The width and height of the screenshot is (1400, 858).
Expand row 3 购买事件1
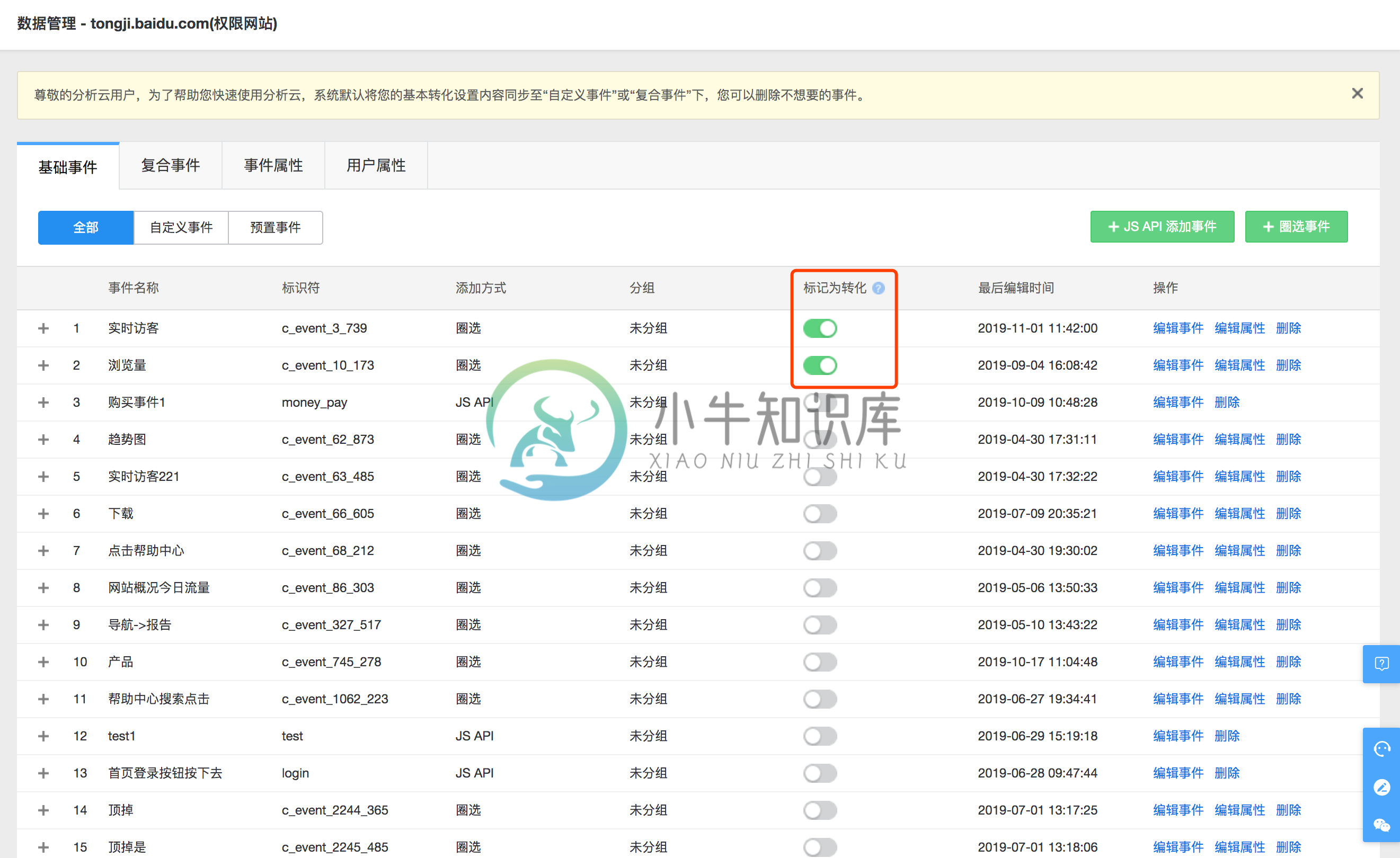(43, 403)
